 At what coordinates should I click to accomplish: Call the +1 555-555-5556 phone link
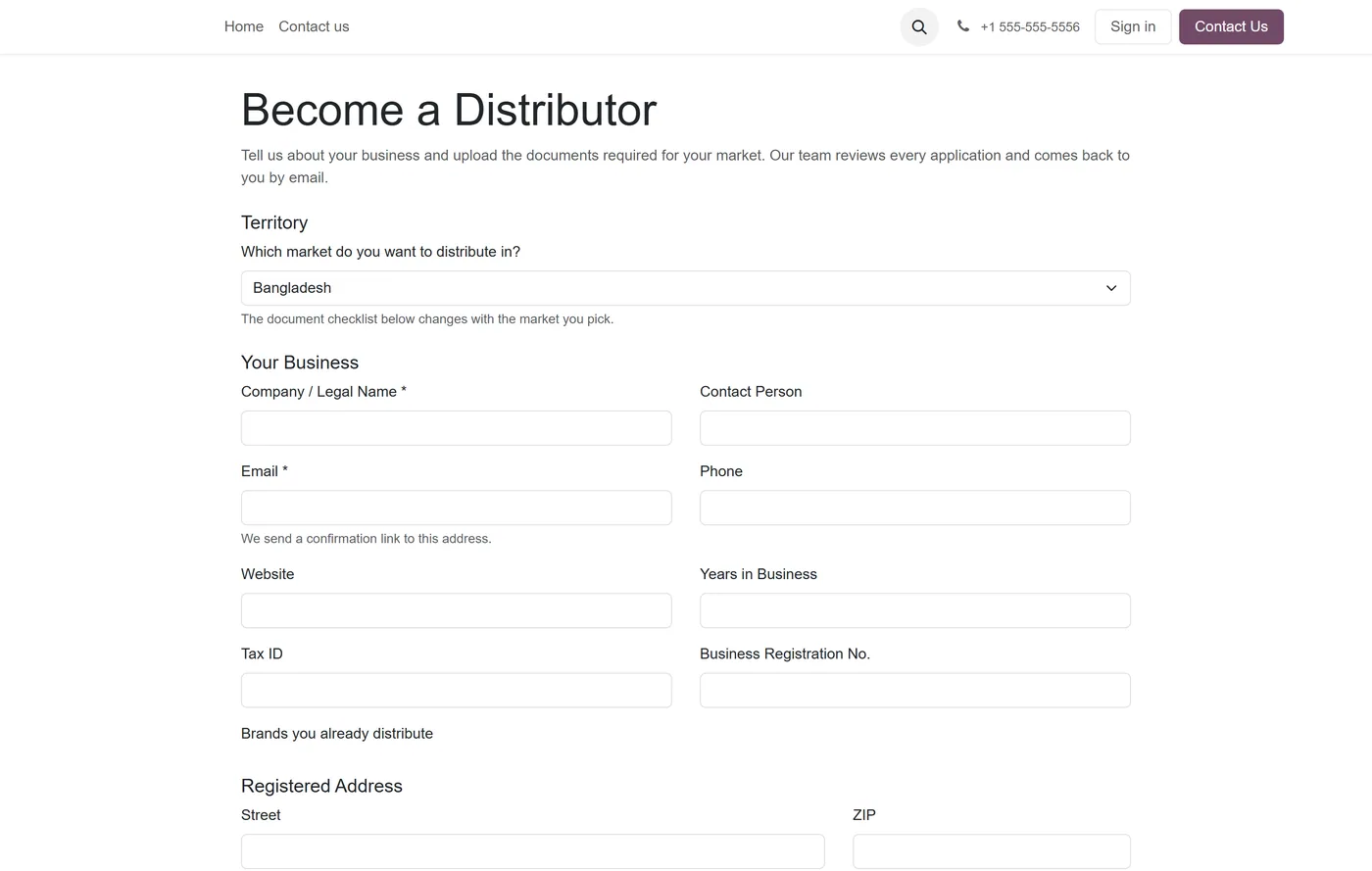pyautogui.click(x=1030, y=27)
